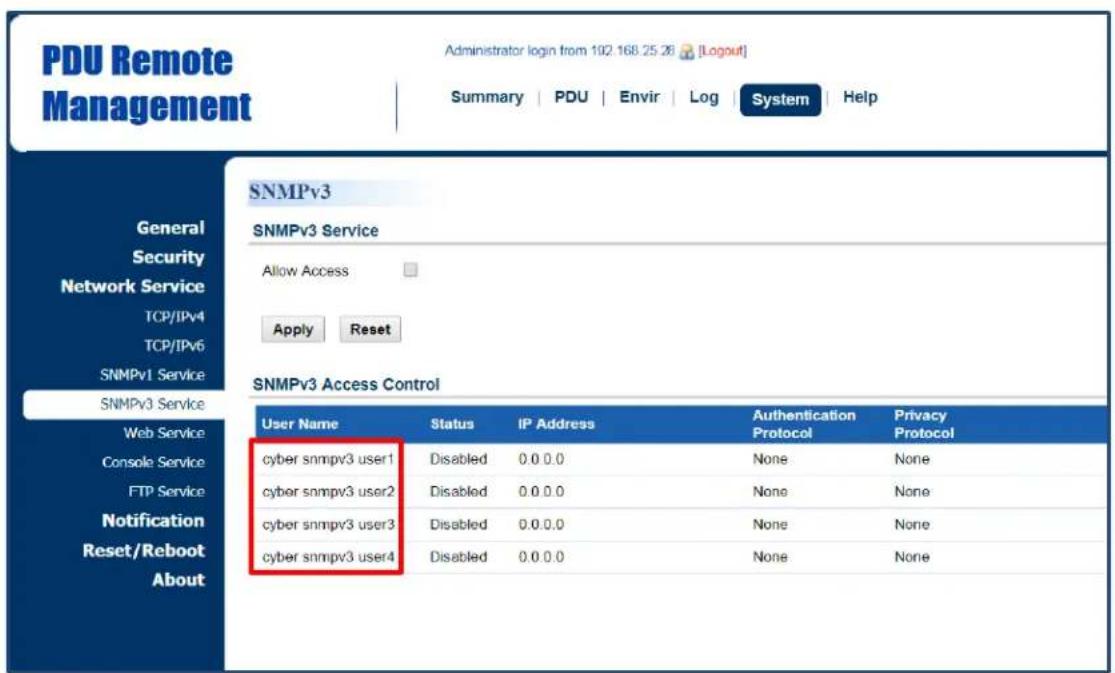
Task: Open user cyber snmpv3 user1
Action: (x=328, y=460)
